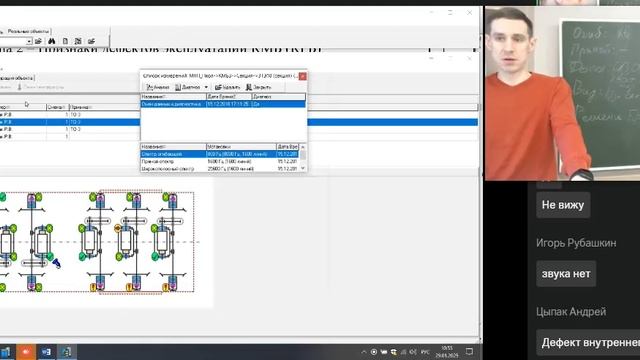Click the binoculars search icon in top toolbar

click(51, 41)
